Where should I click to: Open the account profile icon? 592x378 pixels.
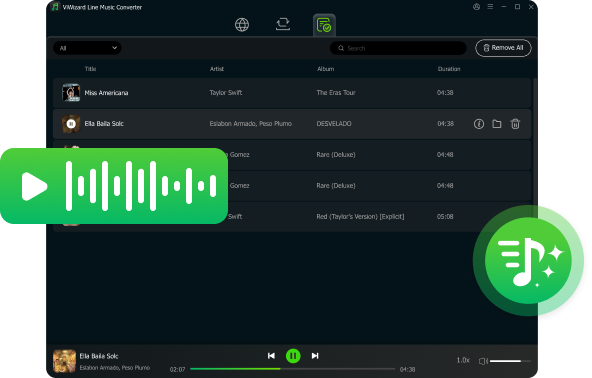click(x=476, y=7)
